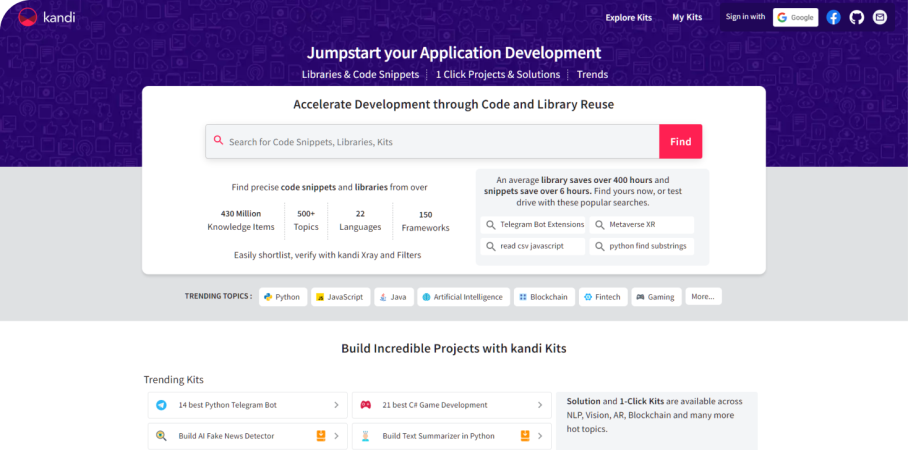
Task: Click the red Find button
Action: pos(680,141)
